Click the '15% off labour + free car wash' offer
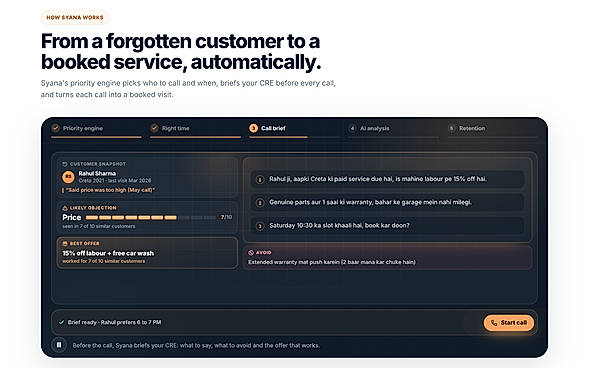The image size is (589, 368). tap(108, 253)
